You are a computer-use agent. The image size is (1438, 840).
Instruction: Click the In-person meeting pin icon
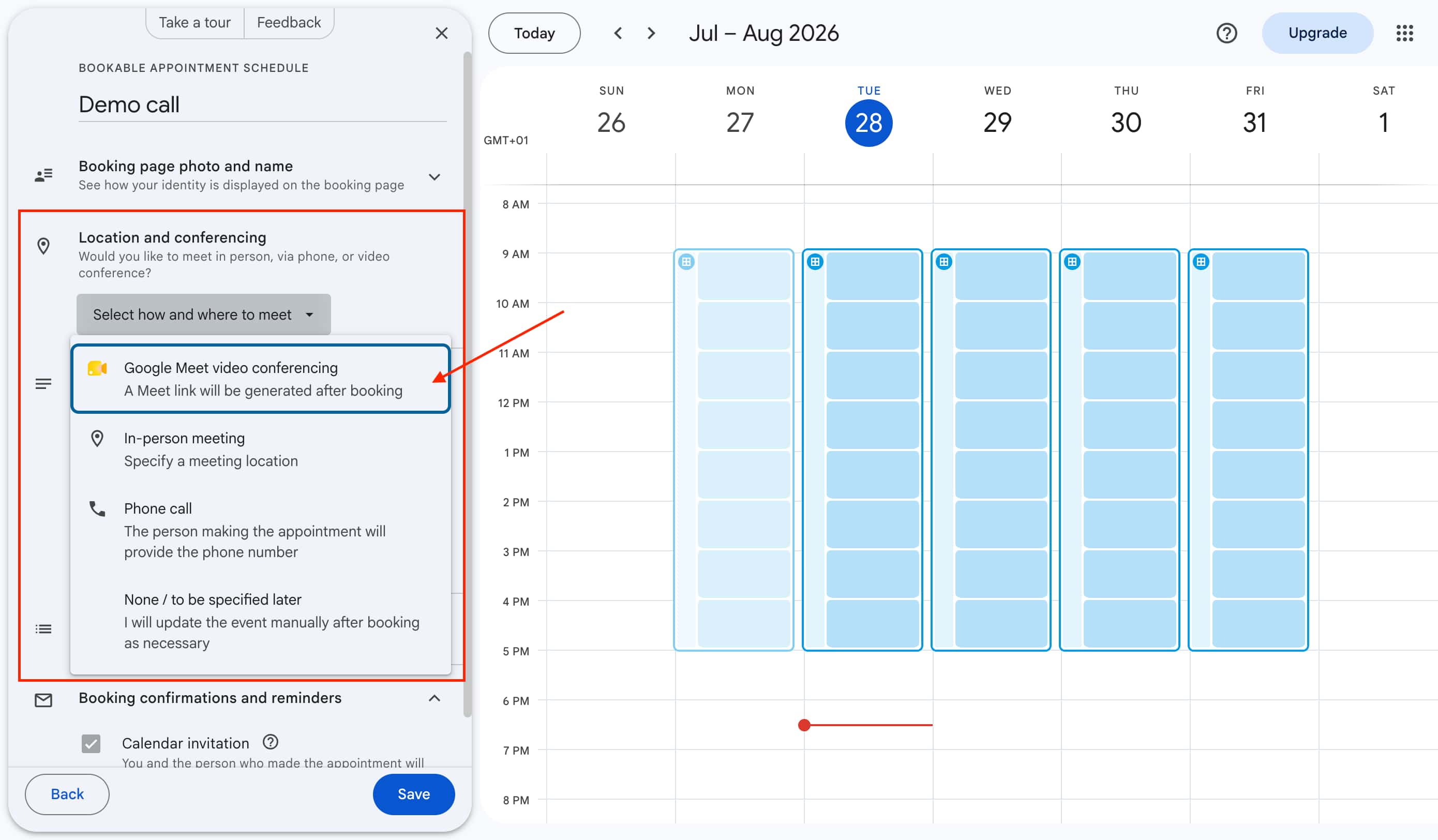(x=97, y=439)
